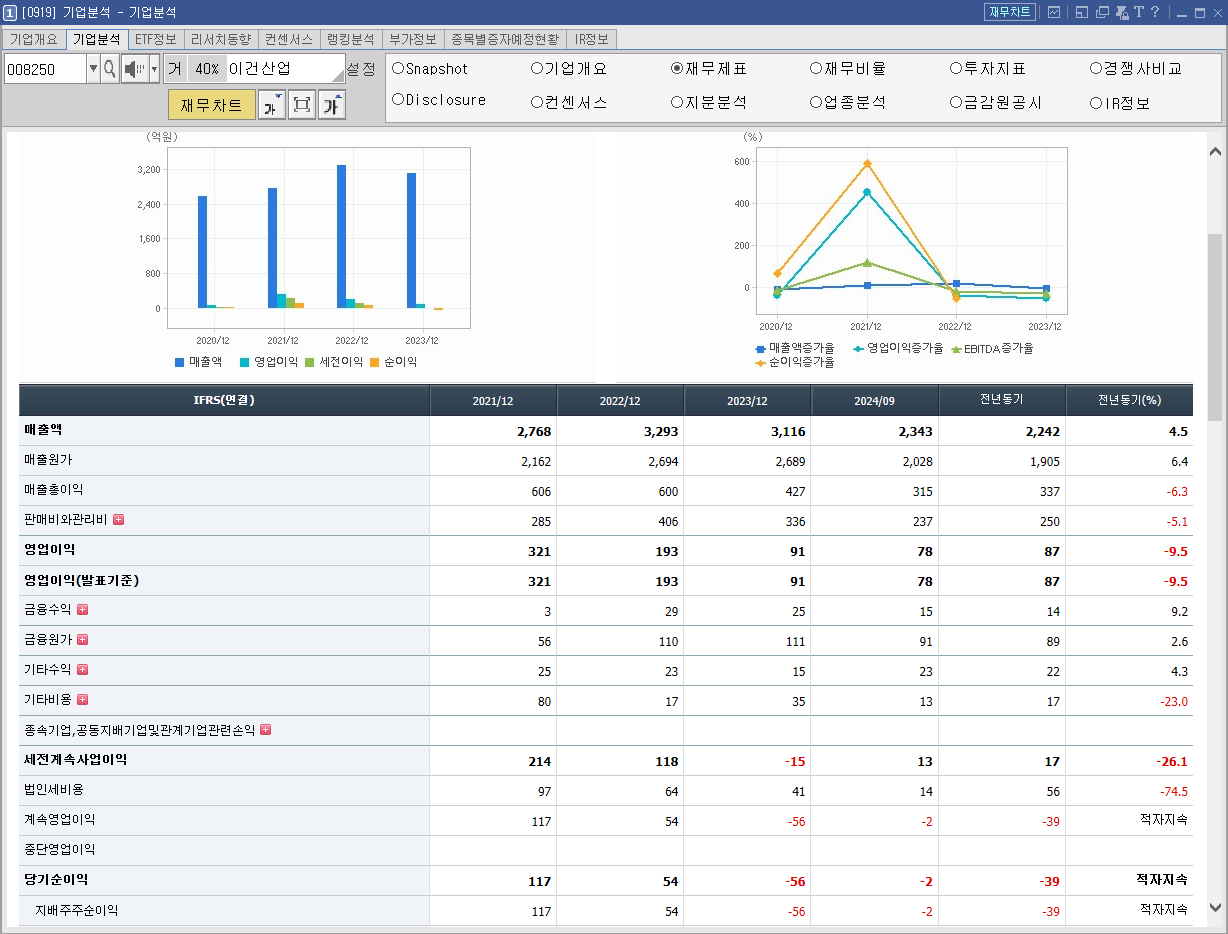Click the yellow 재무차트 button

click(212, 105)
